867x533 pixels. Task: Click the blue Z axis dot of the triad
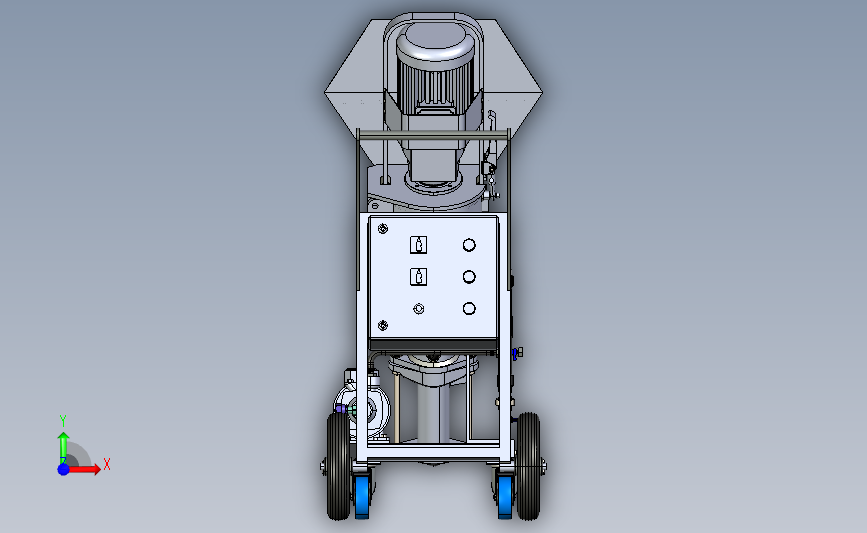coord(64,469)
